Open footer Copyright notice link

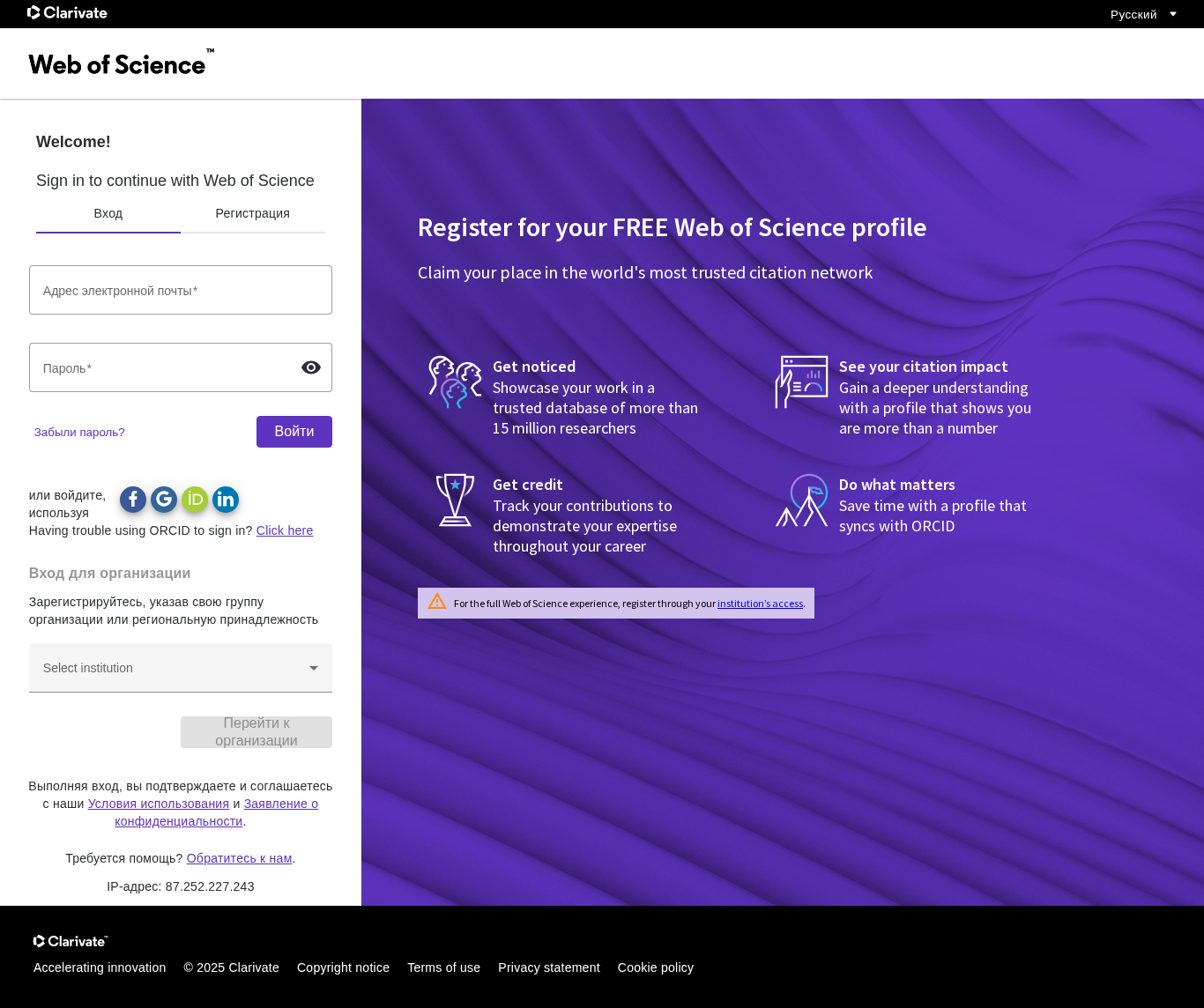click(343, 967)
